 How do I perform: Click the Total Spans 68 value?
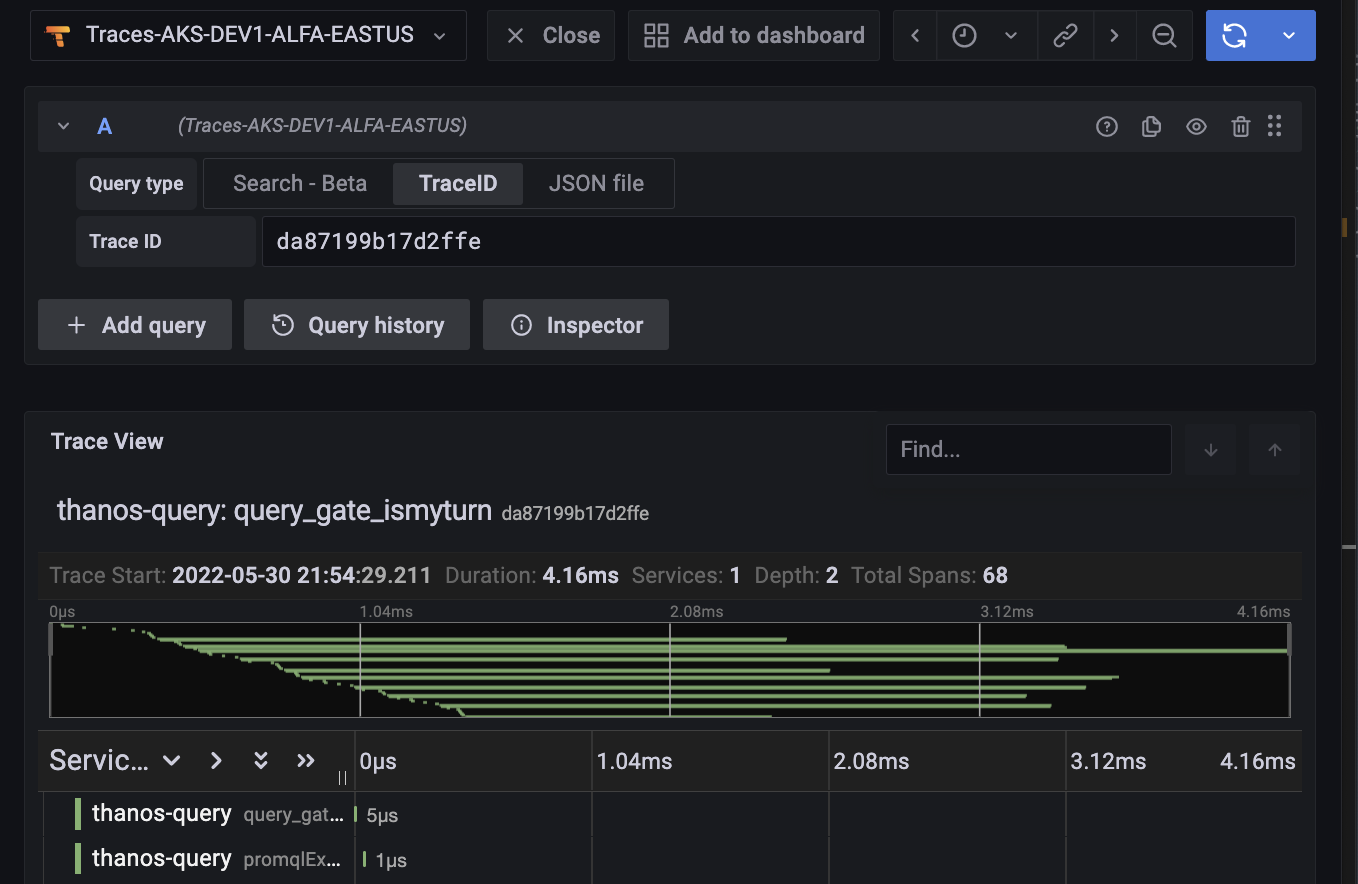point(995,575)
